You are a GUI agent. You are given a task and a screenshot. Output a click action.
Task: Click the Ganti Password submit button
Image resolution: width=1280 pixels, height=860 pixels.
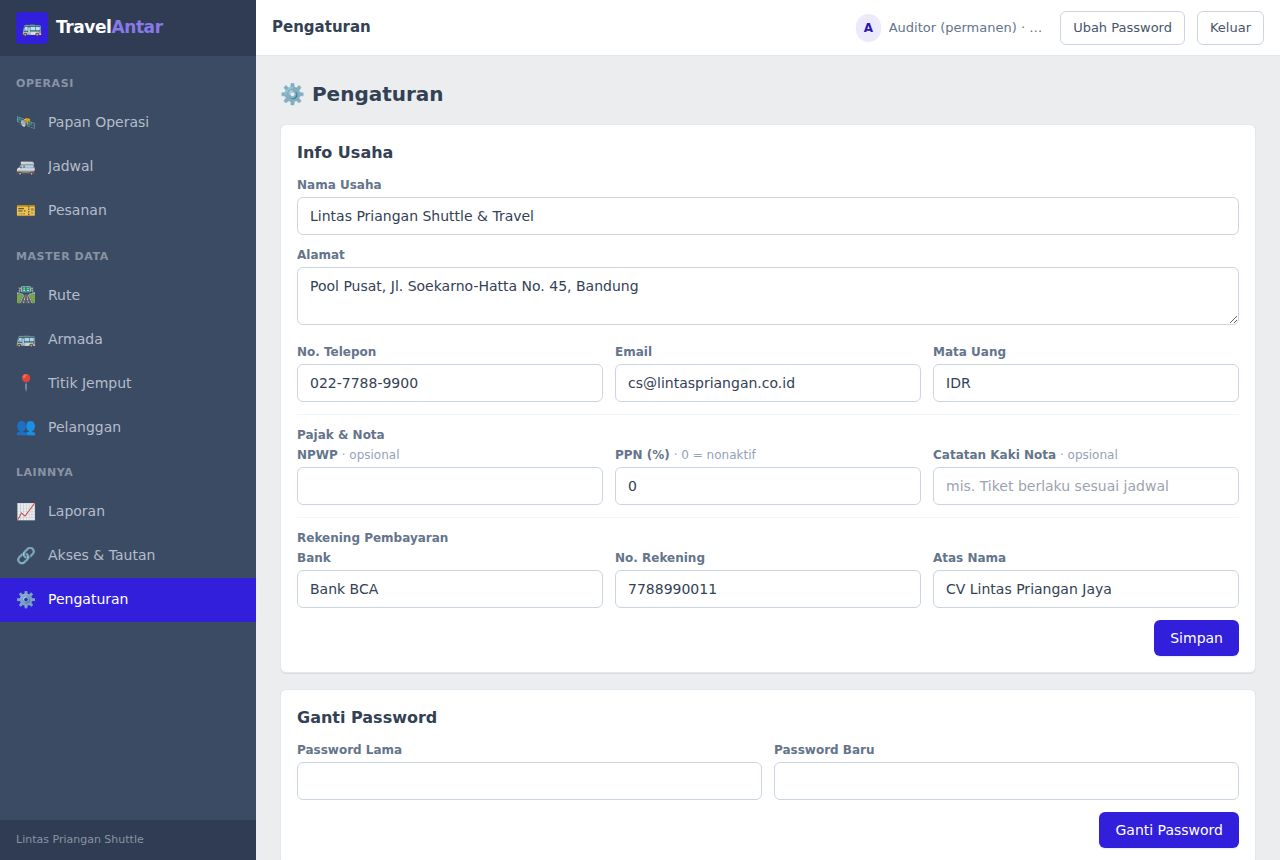1169,830
